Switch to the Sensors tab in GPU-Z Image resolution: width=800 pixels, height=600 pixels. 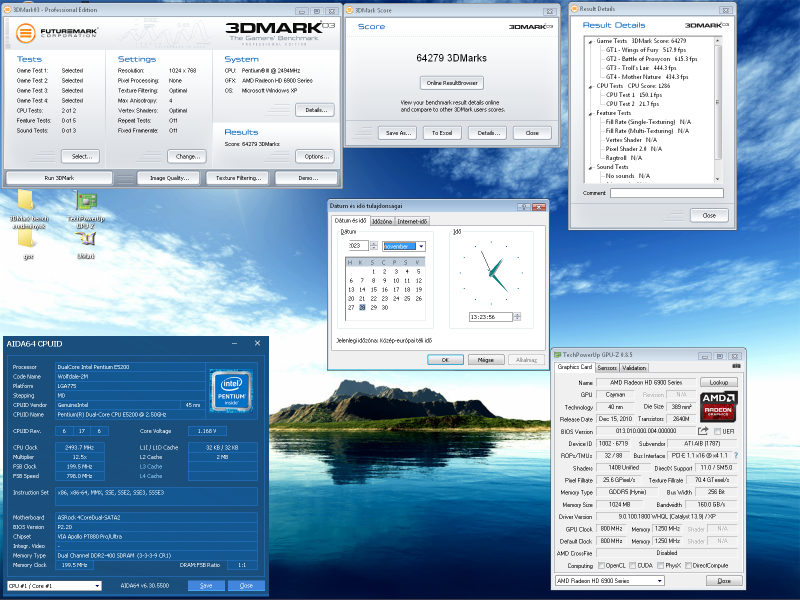607,367
